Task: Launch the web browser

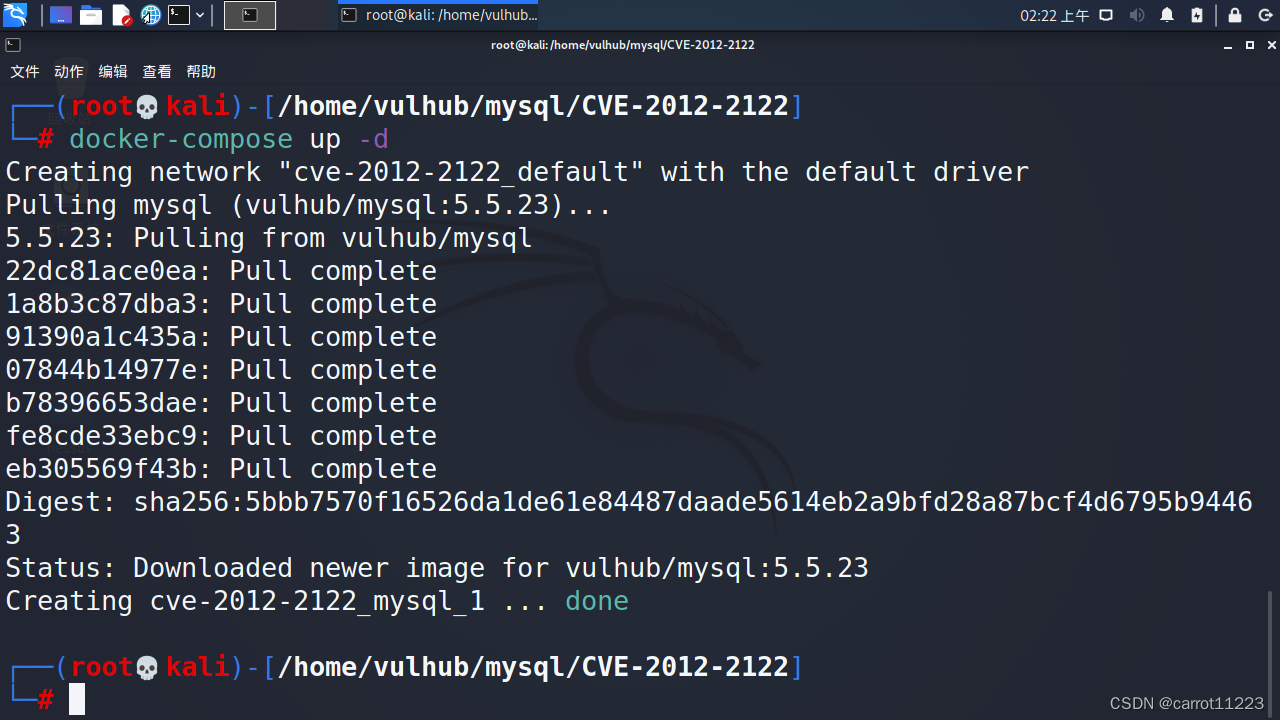Action: (x=150, y=14)
